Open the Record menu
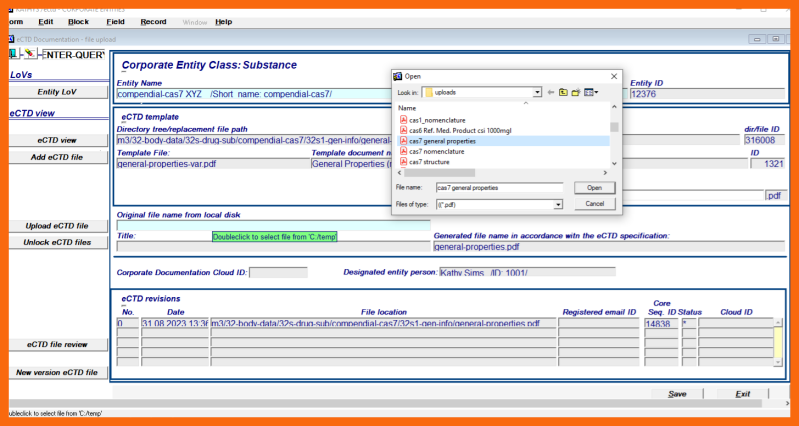The height and width of the screenshot is (426, 799). click(153, 21)
